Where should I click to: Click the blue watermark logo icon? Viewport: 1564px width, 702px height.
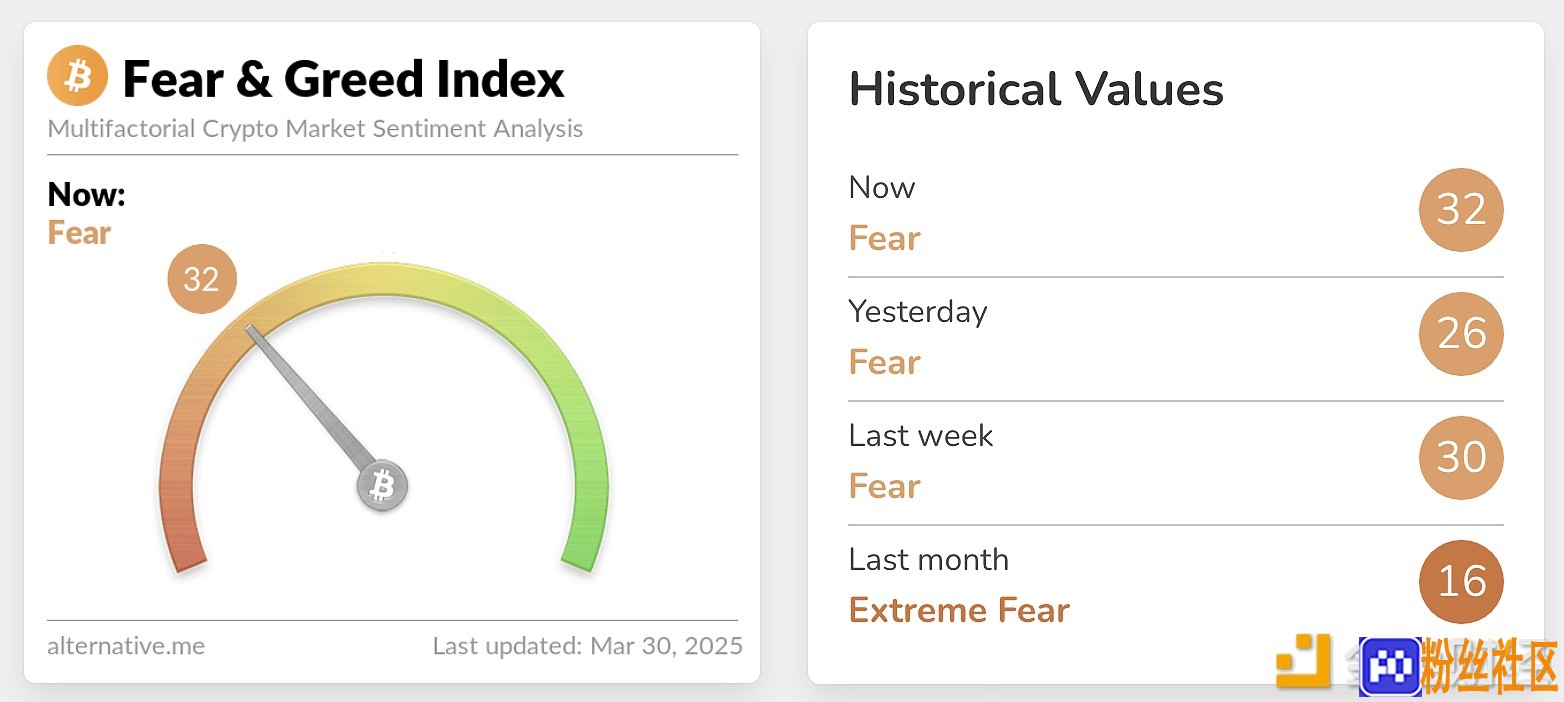point(1390,666)
